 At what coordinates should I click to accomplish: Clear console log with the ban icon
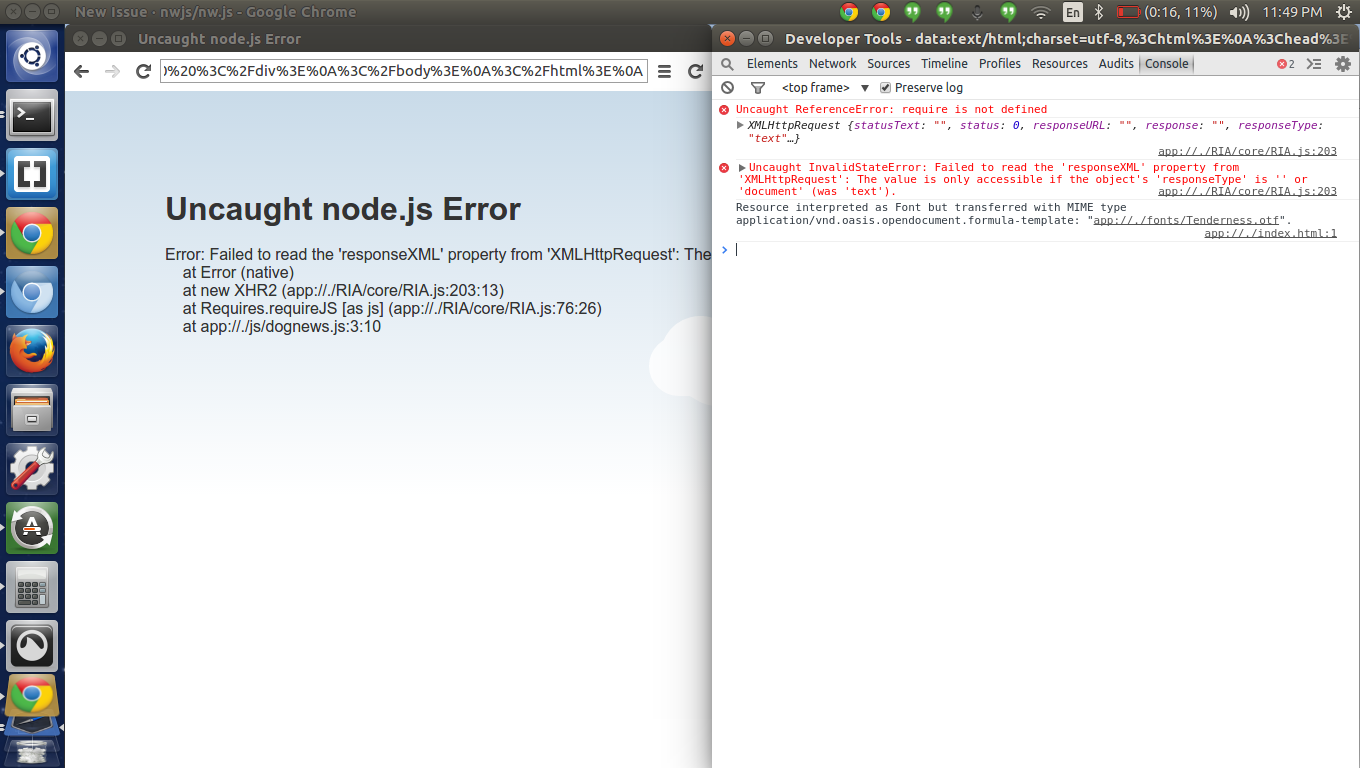(x=727, y=88)
